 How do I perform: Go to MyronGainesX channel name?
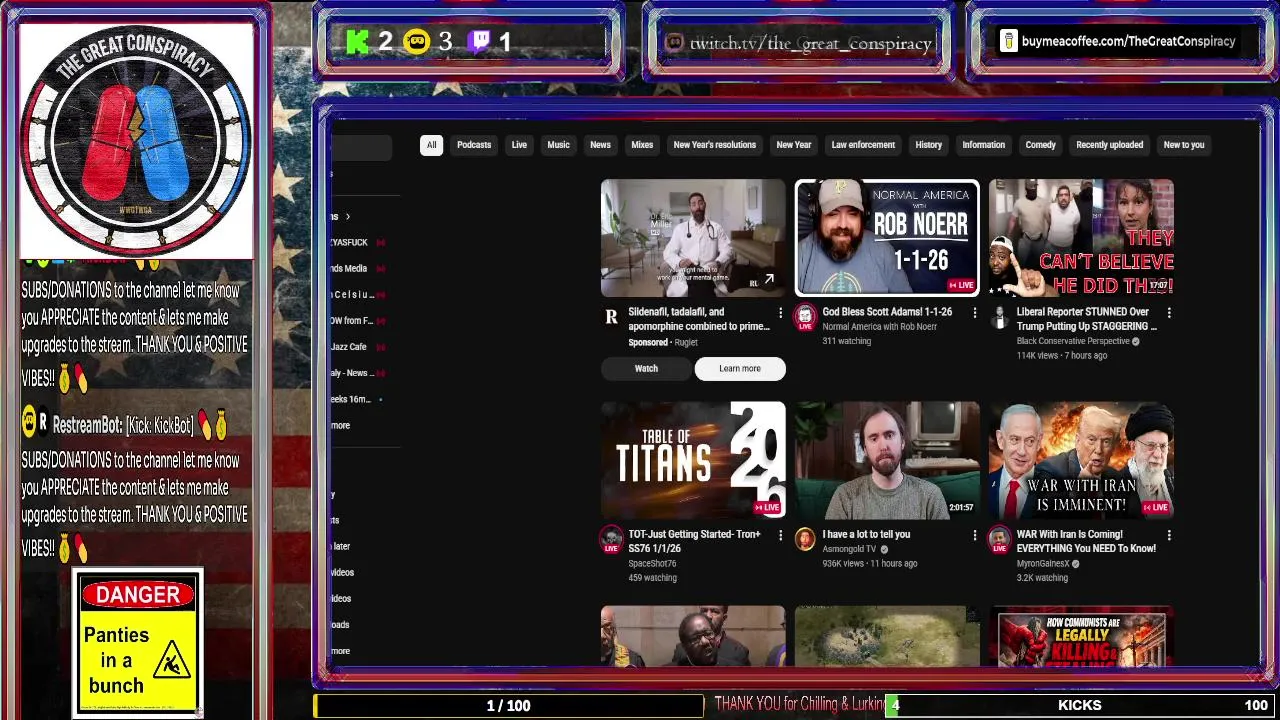coord(1042,563)
